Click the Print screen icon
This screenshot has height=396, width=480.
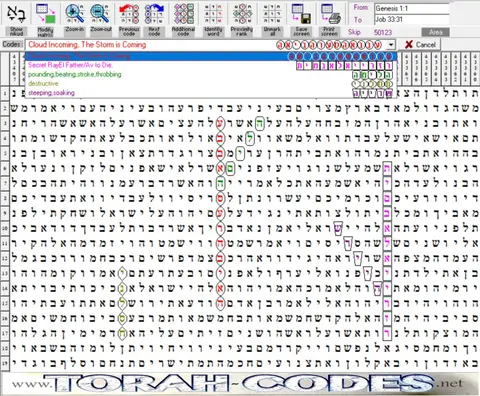[x=330, y=15]
